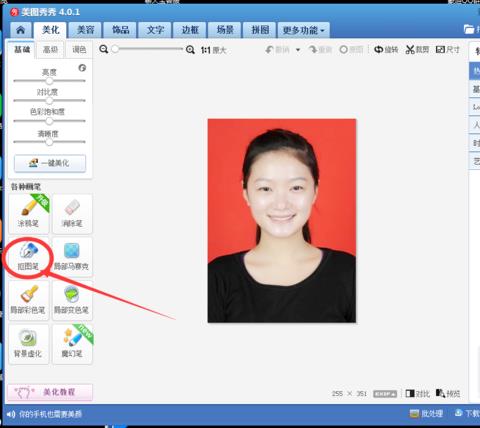Screen dimensions: 480x428
Task: Click the 对比度 contrast slider handle
Action: point(49,100)
